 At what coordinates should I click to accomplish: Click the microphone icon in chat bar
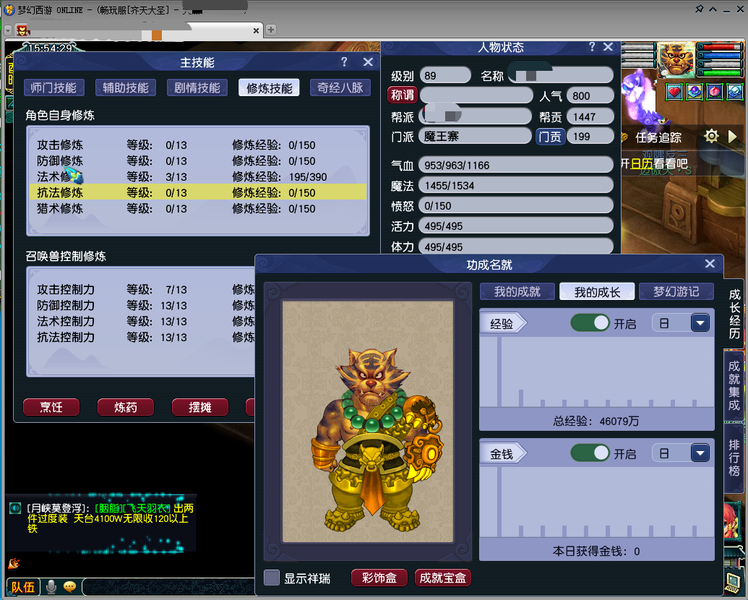50,587
